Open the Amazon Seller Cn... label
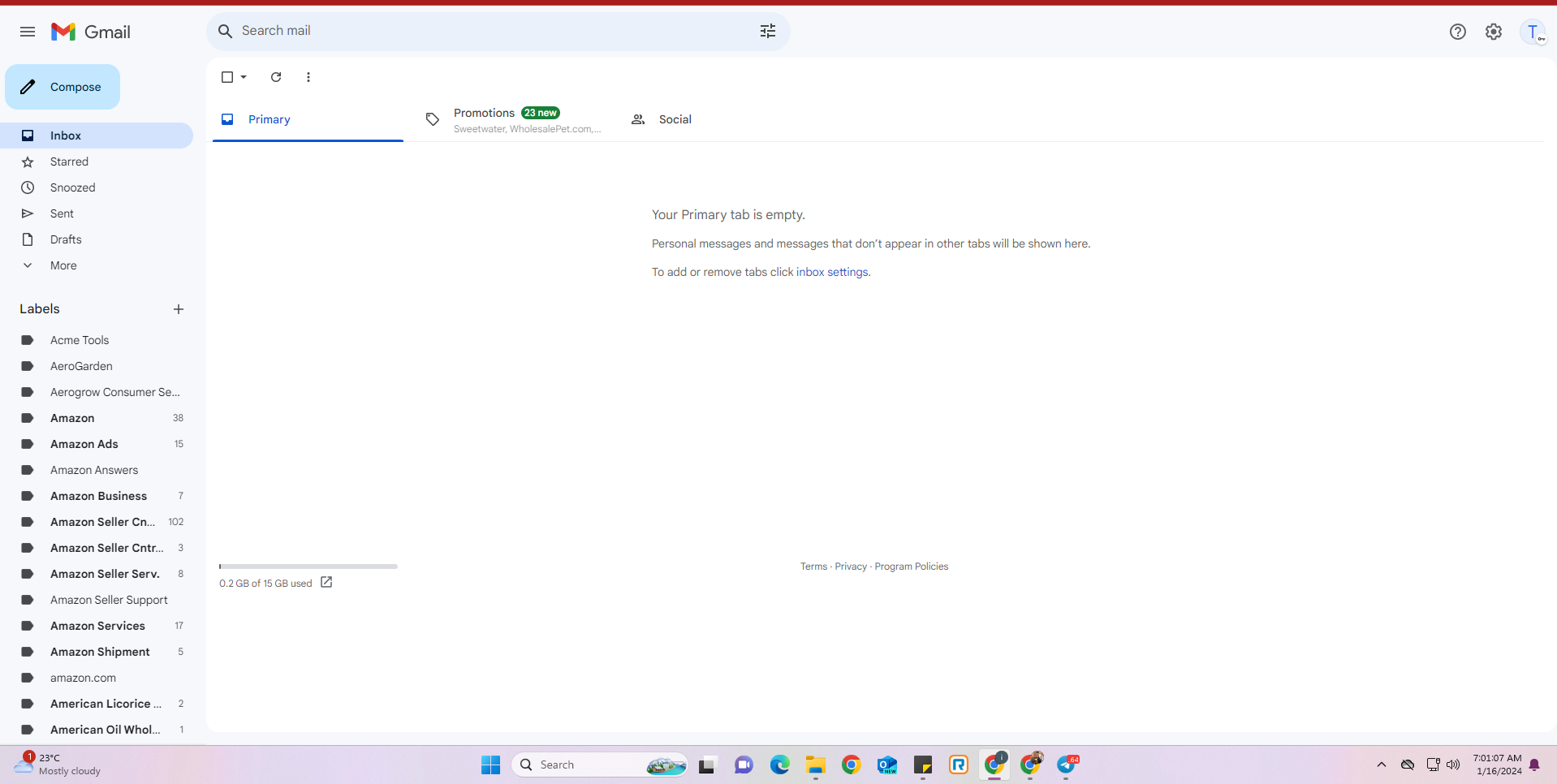Screen dimensions: 1557x784 coord(97,522)
